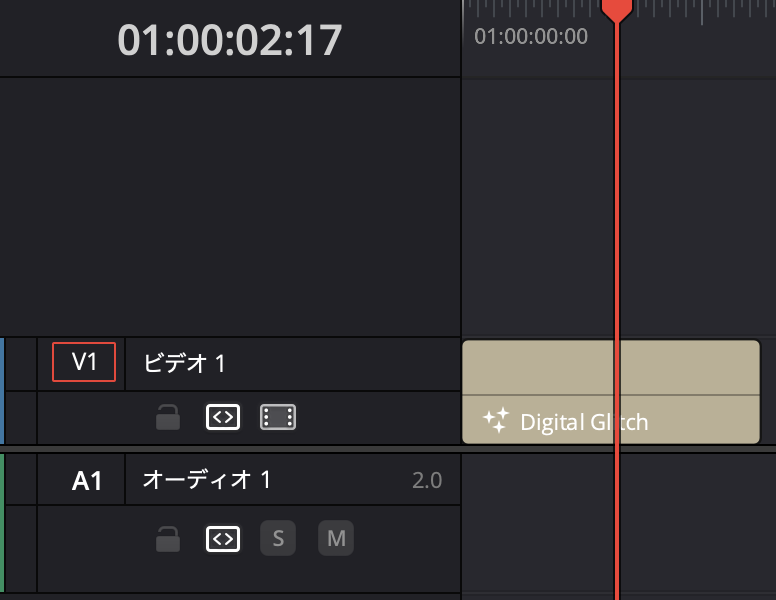Click the green A1 track color strip
776x600 pixels.
(2, 522)
